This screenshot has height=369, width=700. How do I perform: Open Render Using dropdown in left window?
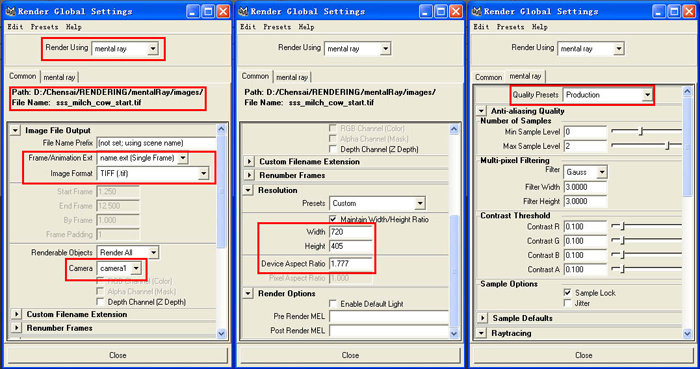[x=125, y=49]
